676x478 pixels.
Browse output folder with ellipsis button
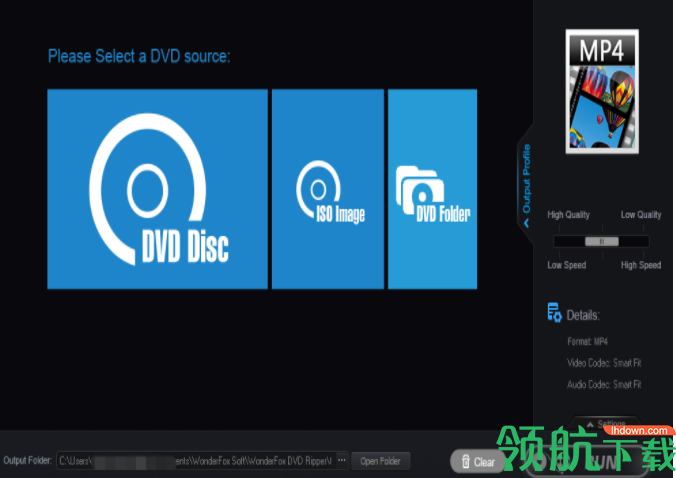[342, 460]
